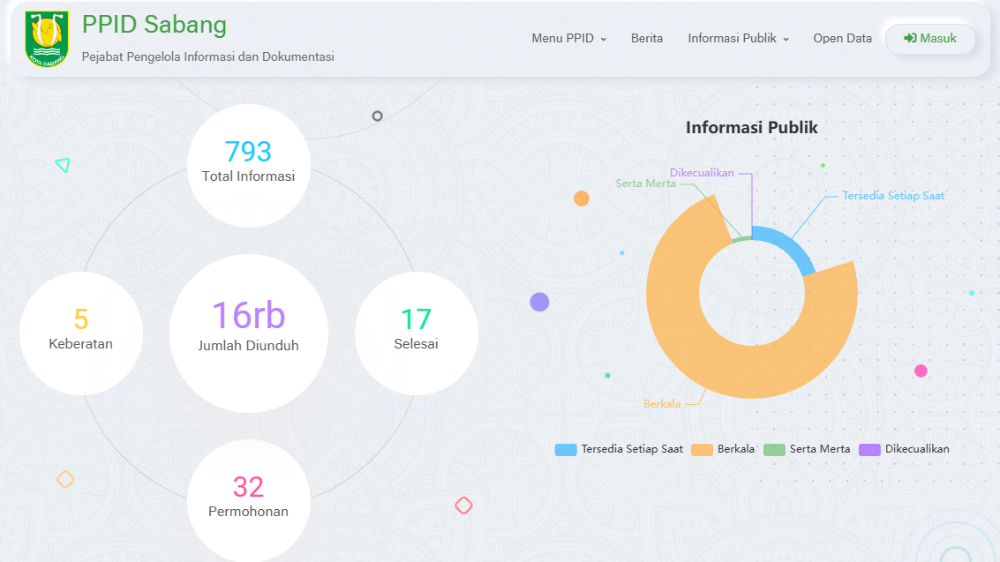This screenshot has width=1000, height=562.
Task: Open the 32 Permohonan circle
Action: [248, 498]
